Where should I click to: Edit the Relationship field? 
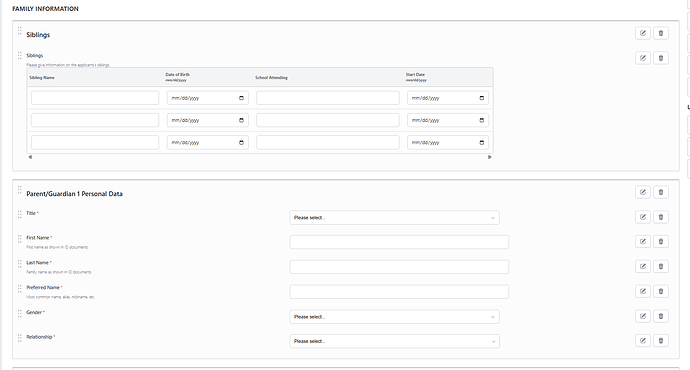tap(642, 341)
